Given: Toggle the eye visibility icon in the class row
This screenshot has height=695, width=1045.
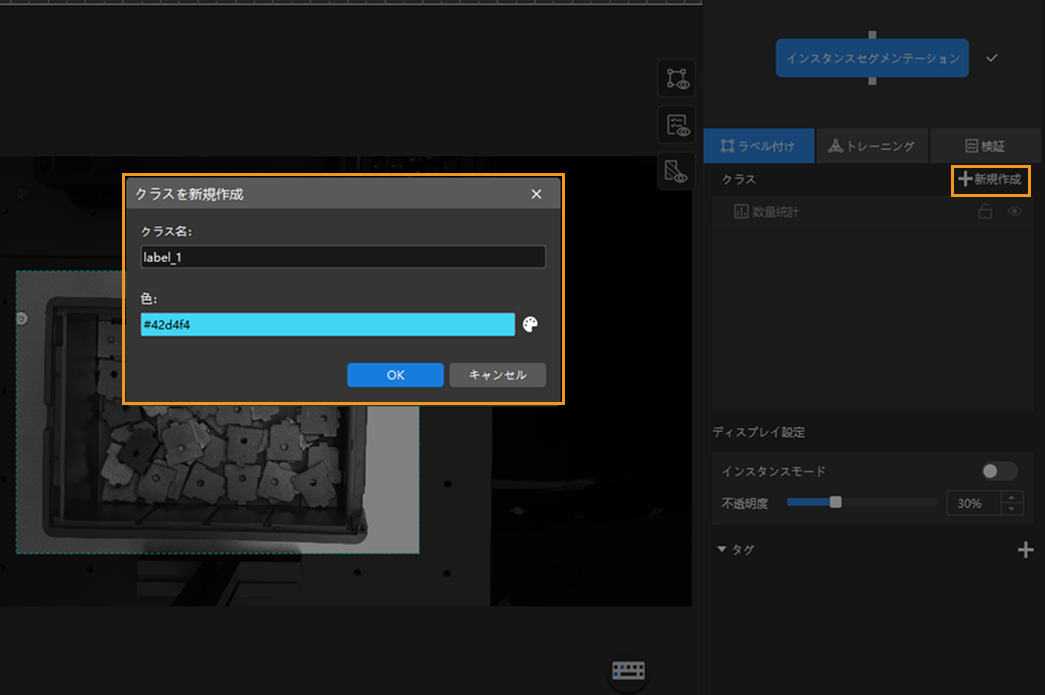Looking at the screenshot, I should click(x=1014, y=212).
